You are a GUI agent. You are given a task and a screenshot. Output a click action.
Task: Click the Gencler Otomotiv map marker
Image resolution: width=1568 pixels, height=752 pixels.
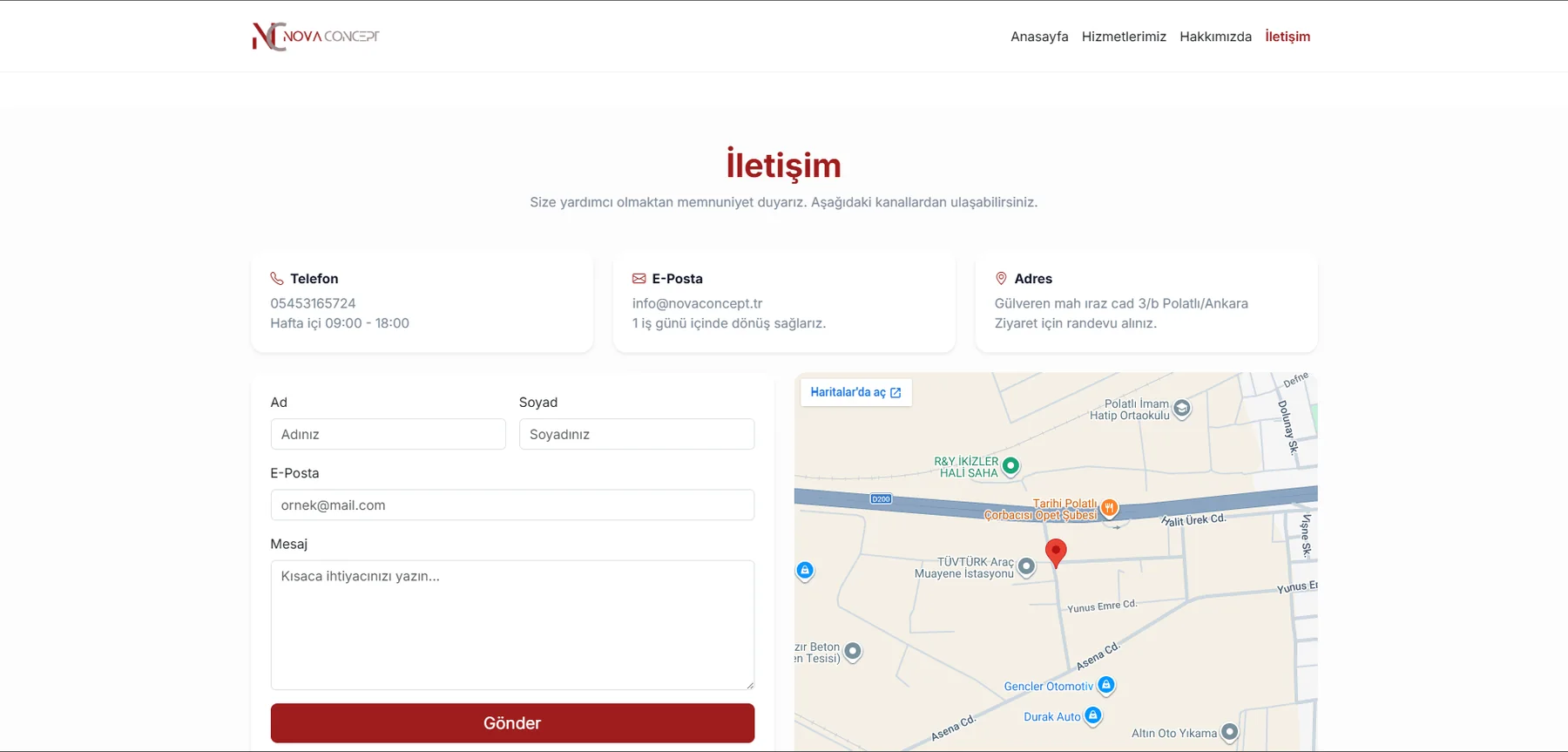coord(1106,686)
